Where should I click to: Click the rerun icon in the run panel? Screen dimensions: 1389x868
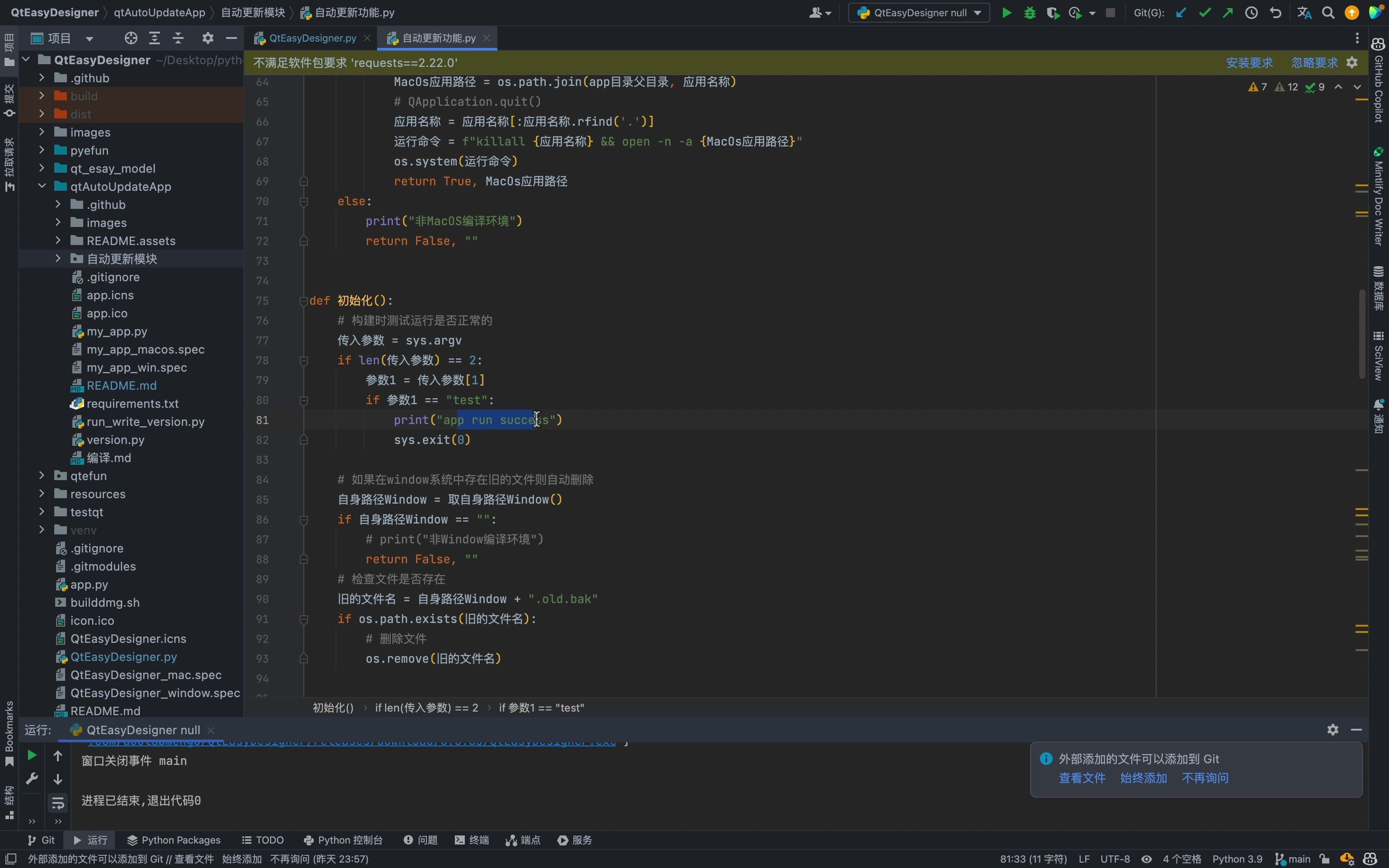[32, 755]
